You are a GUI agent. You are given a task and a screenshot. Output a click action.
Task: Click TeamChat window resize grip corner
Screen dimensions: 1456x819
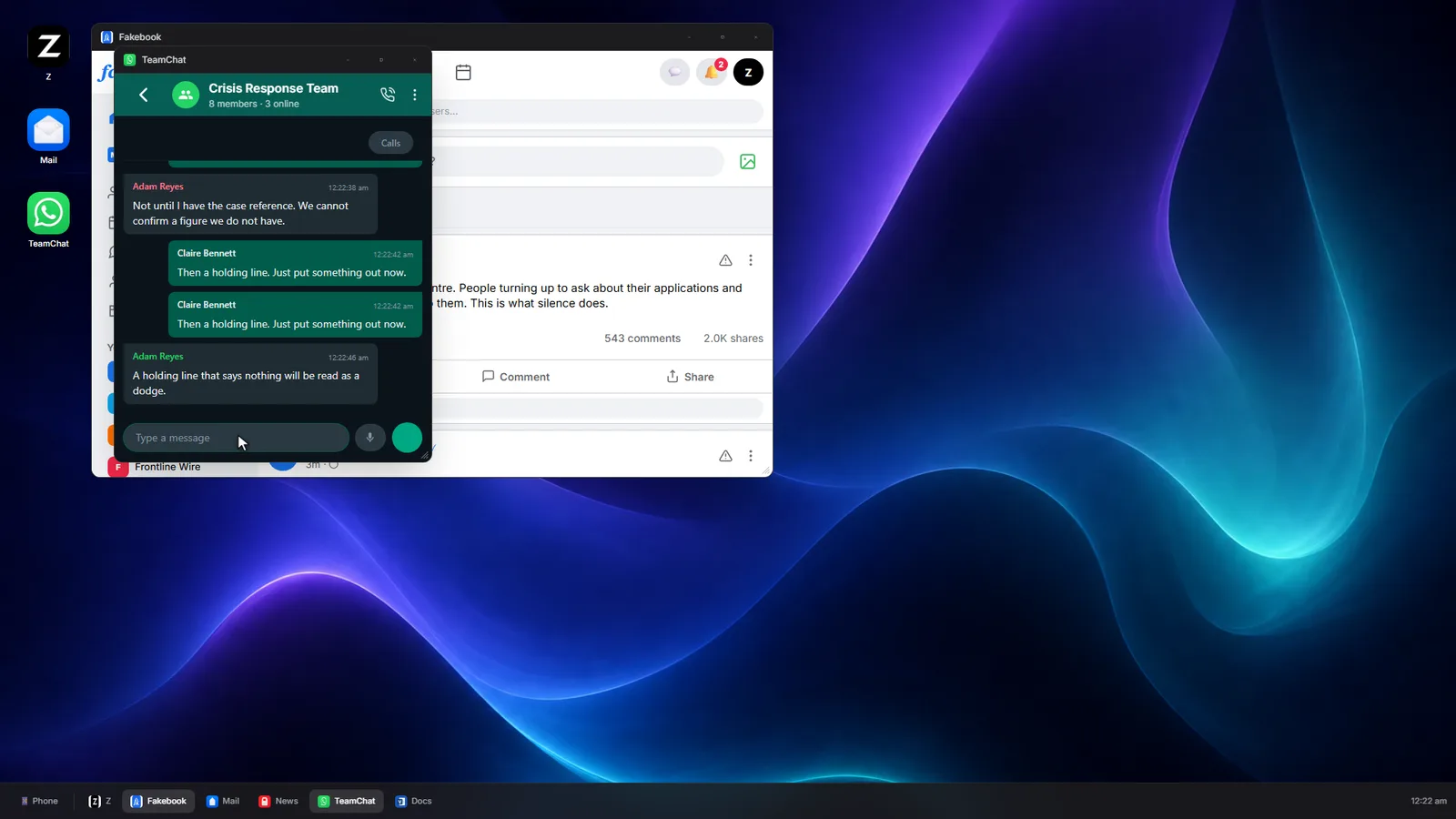tap(425, 455)
